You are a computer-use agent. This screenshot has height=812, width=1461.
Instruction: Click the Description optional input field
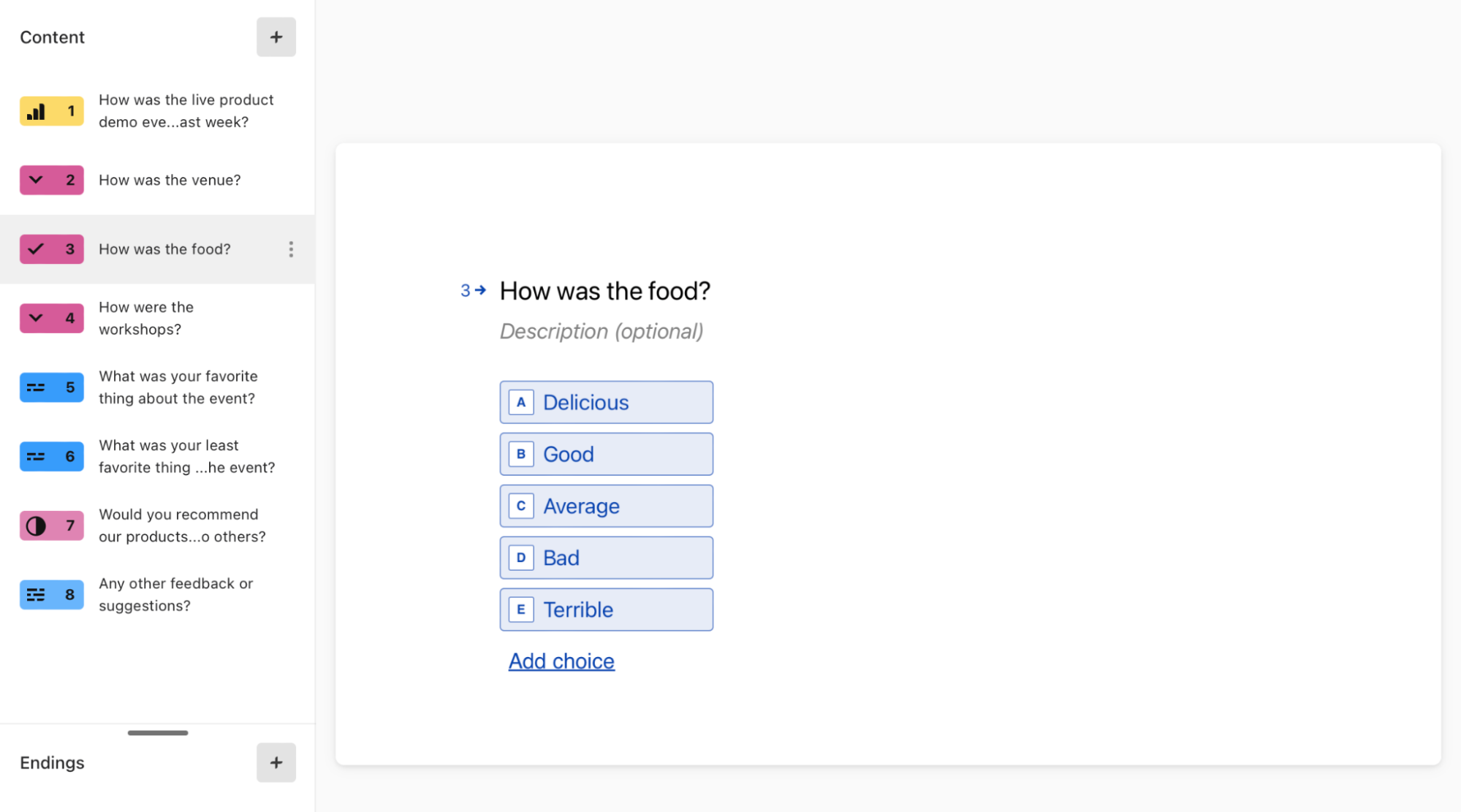[602, 330]
